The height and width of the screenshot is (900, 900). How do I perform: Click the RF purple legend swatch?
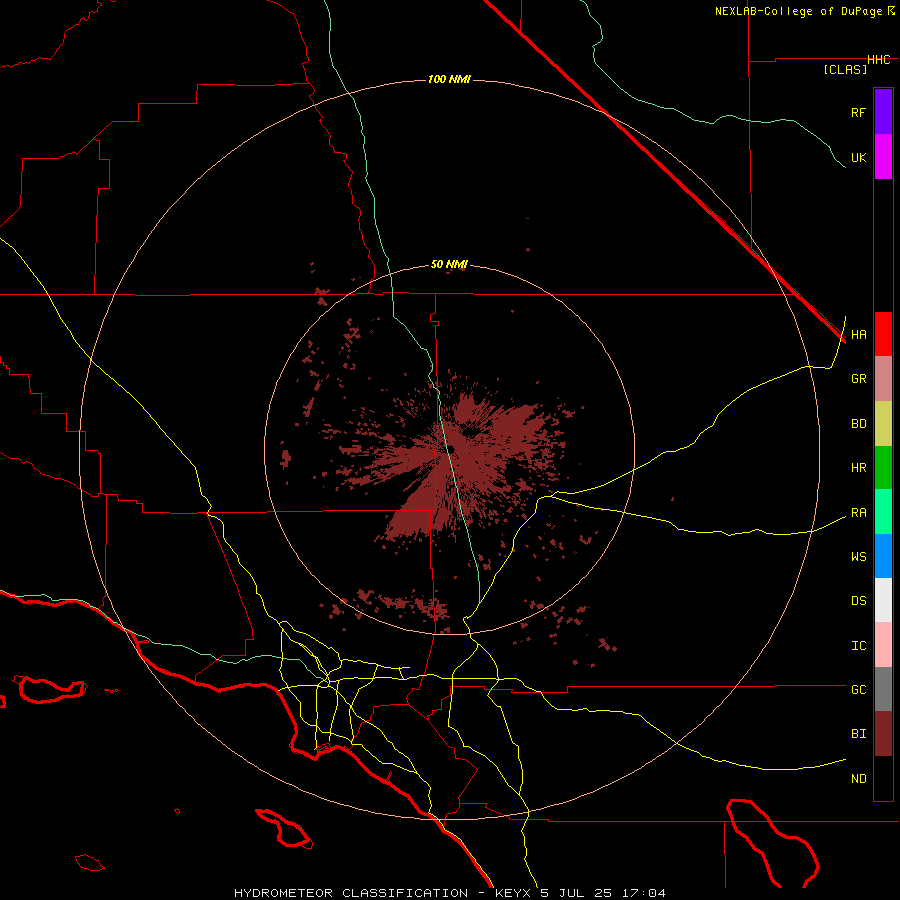883,112
